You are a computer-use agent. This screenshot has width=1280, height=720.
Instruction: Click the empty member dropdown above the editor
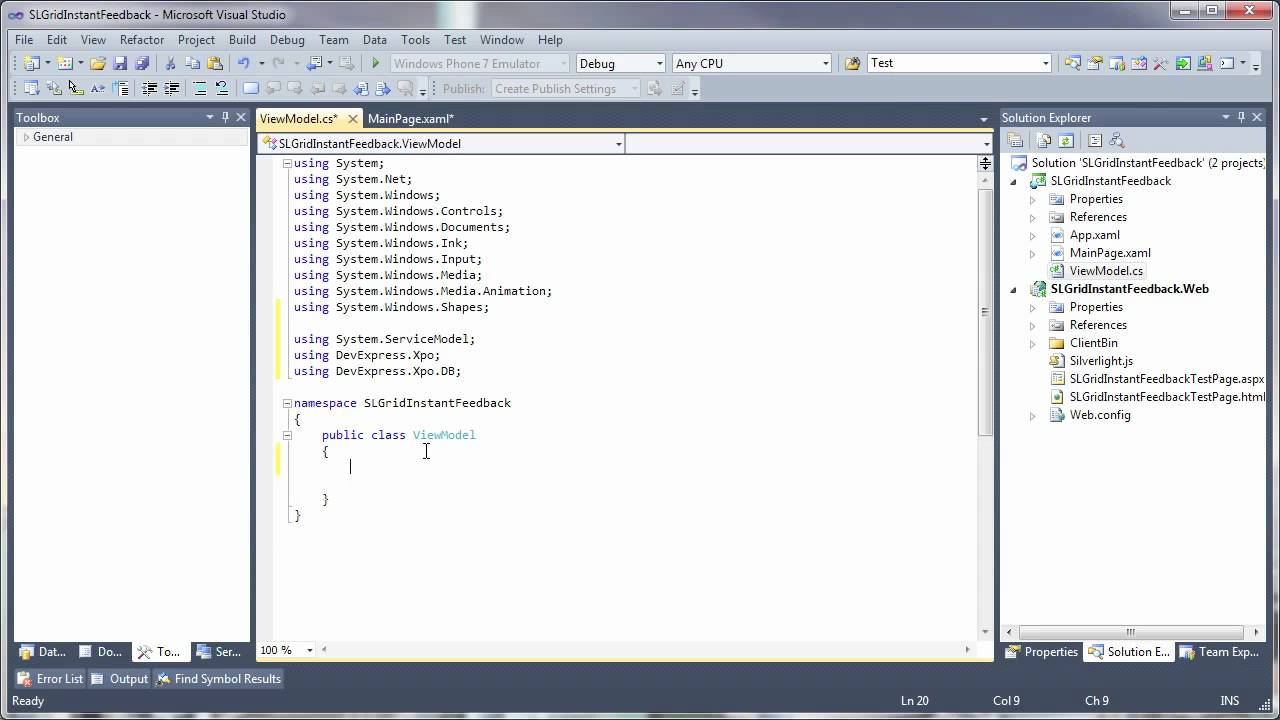[808, 144]
